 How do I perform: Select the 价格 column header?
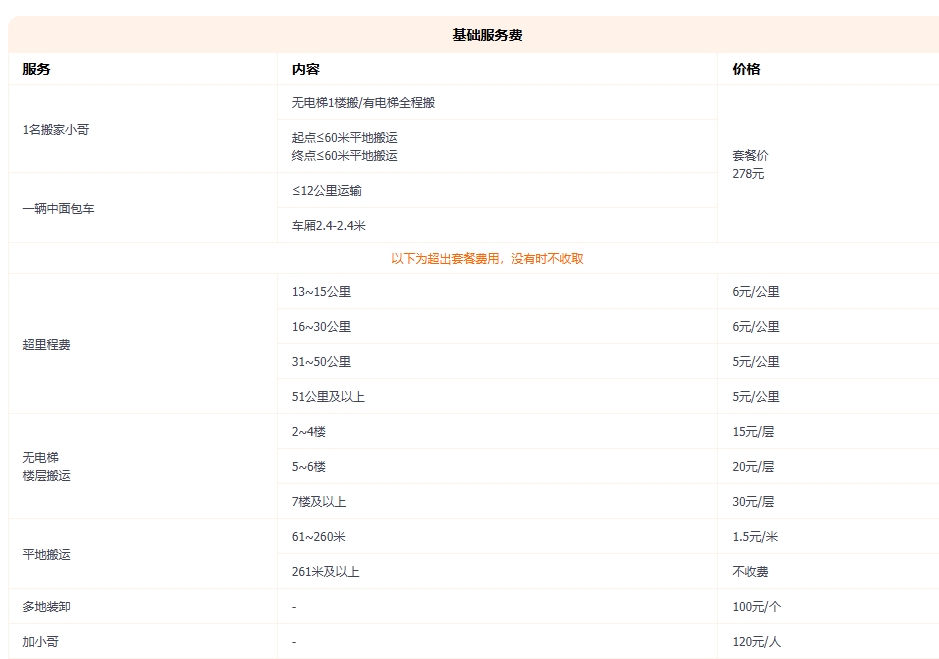pos(742,69)
